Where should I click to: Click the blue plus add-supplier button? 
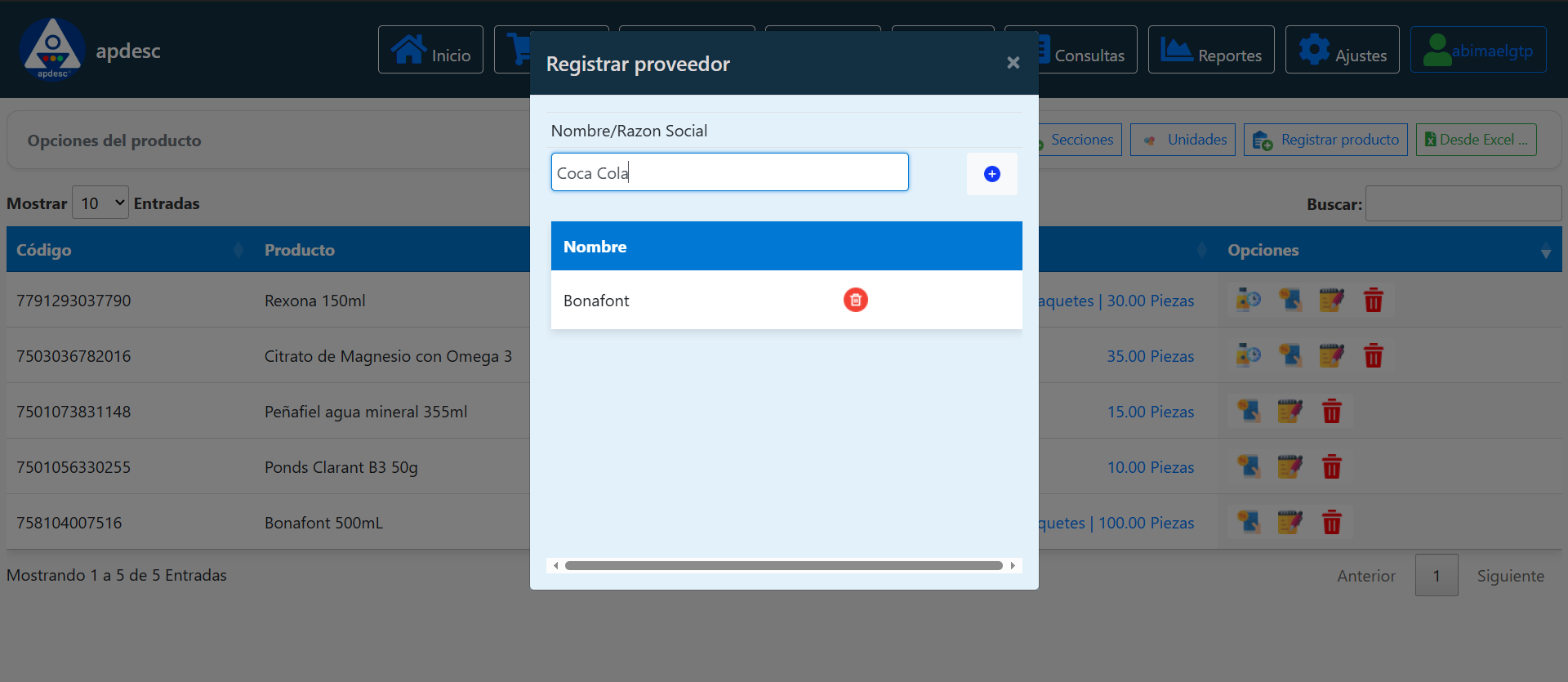(x=991, y=174)
